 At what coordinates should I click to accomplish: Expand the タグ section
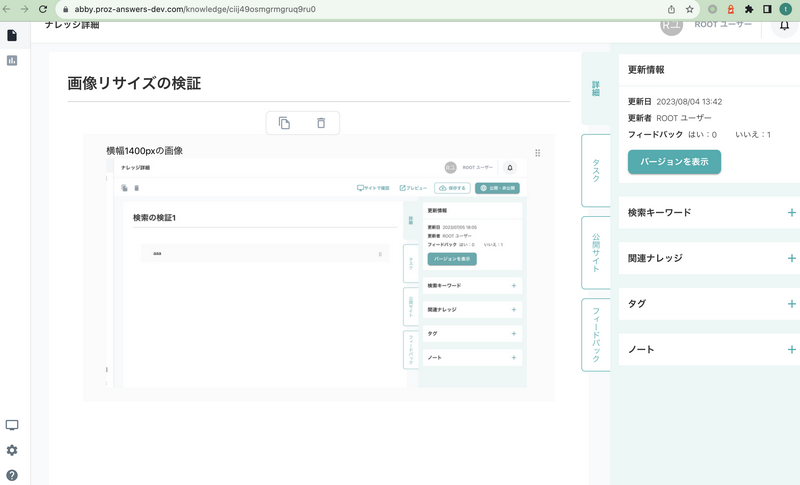click(791, 304)
